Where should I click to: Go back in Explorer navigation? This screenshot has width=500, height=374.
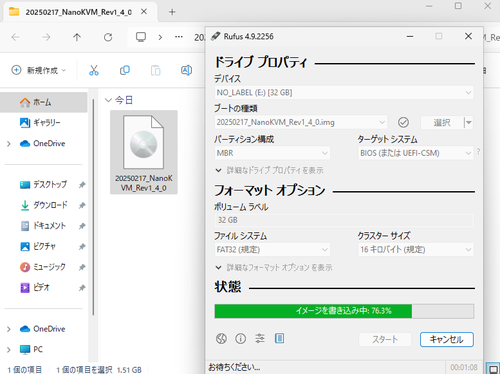click(15, 37)
